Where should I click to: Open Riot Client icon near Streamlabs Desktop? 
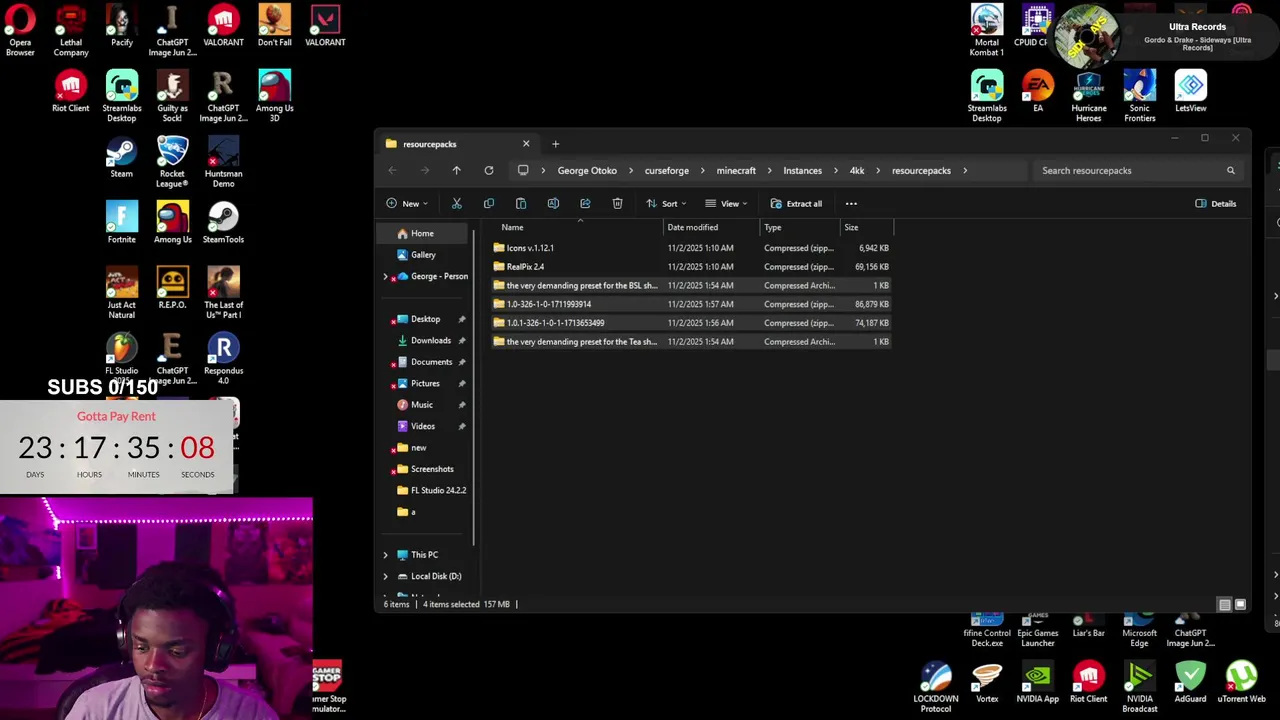pos(70,92)
